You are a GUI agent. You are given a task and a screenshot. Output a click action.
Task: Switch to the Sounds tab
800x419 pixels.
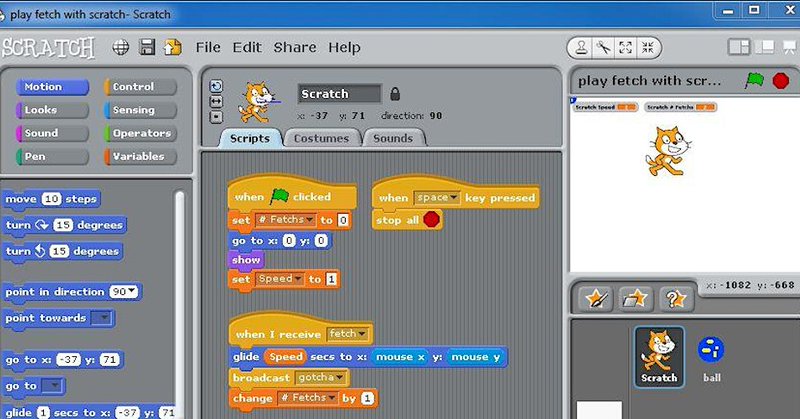point(393,138)
